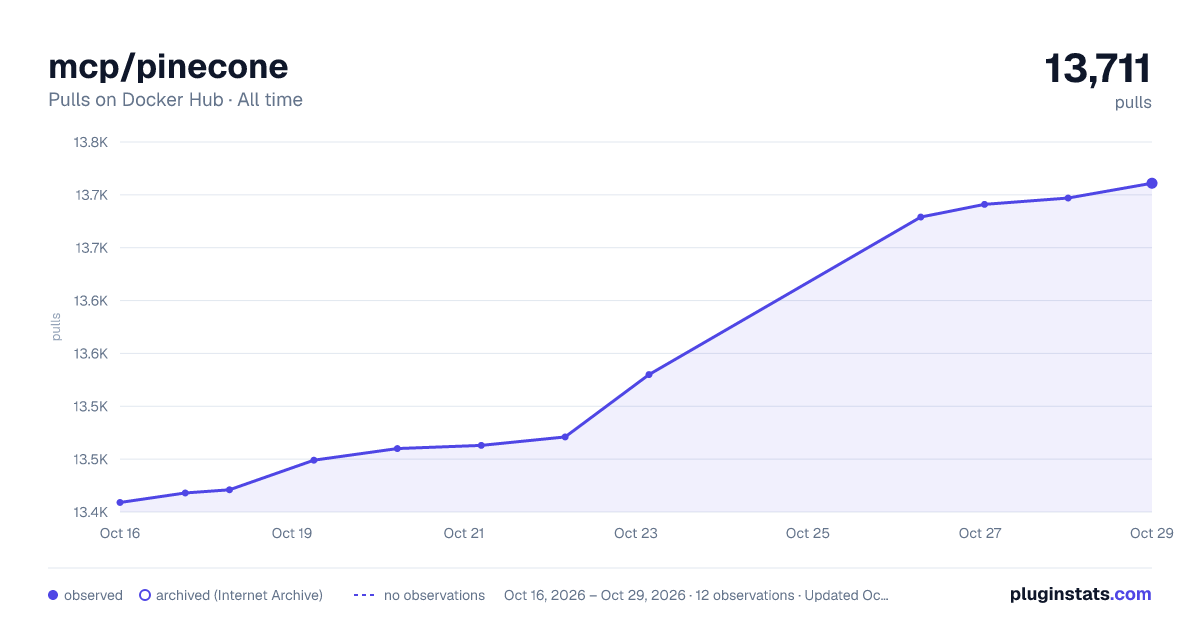Open the pluginstats.com link
The width and height of the screenshot is (1200, 630).
[x=1080, y=594]
